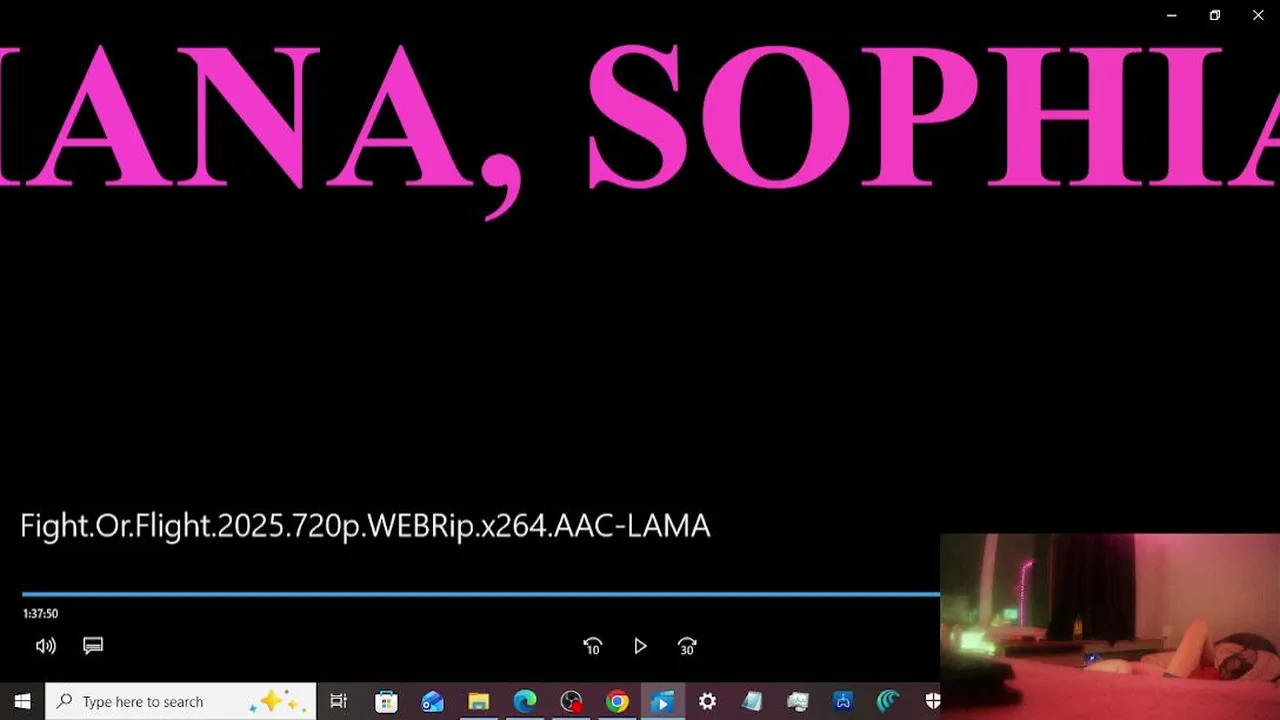Skip back 10 seconds
This screenshot has height=720, width=1280.
(592, 646)
